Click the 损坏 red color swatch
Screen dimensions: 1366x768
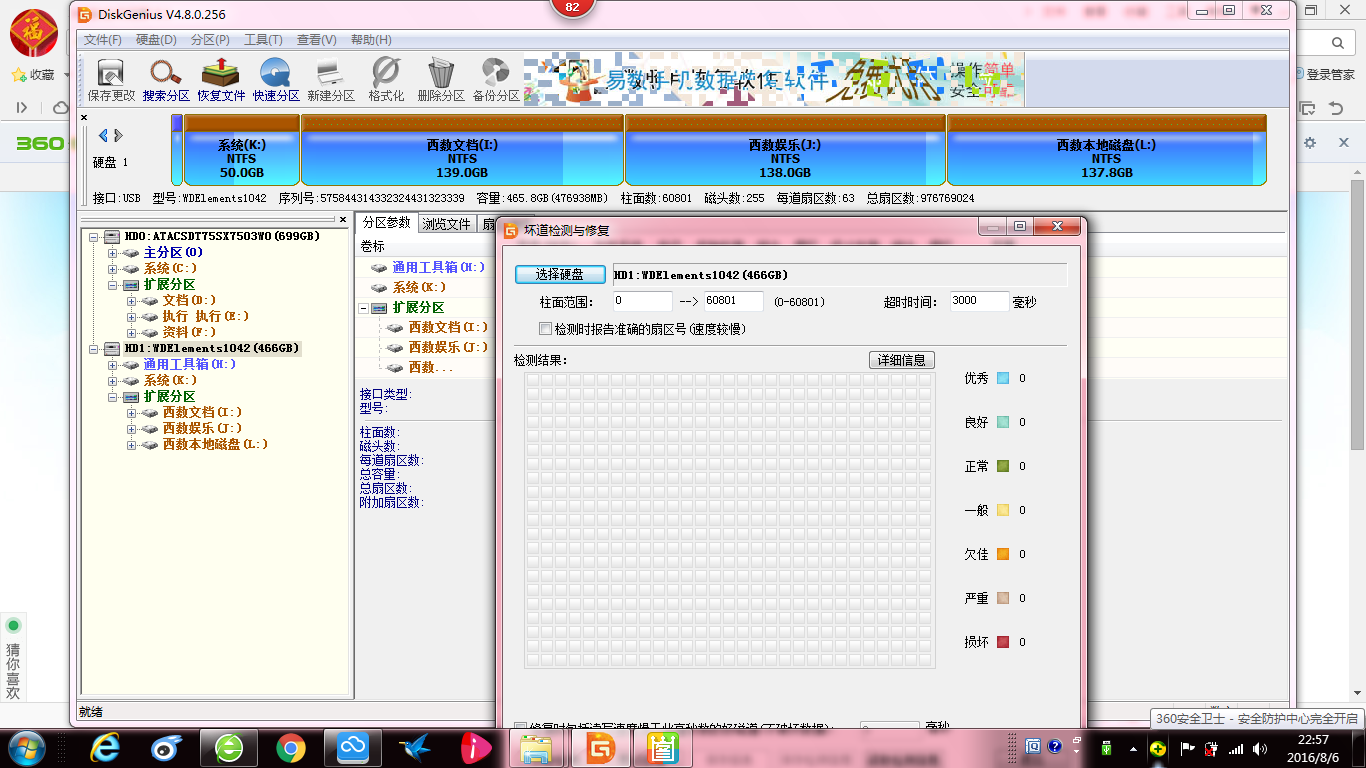(1003, 642)
